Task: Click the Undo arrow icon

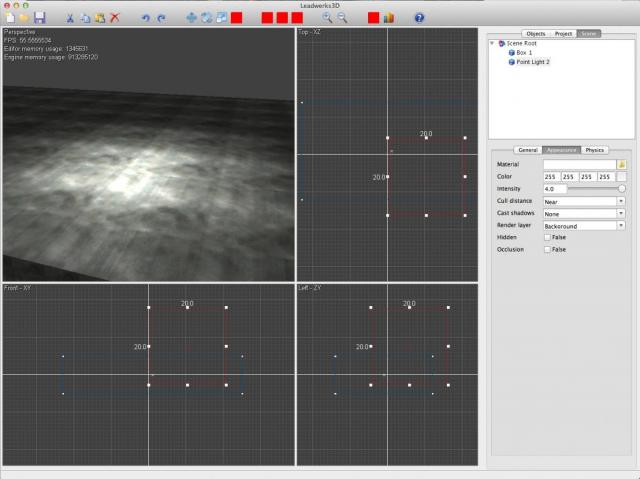Action: (x=145, y=18)
